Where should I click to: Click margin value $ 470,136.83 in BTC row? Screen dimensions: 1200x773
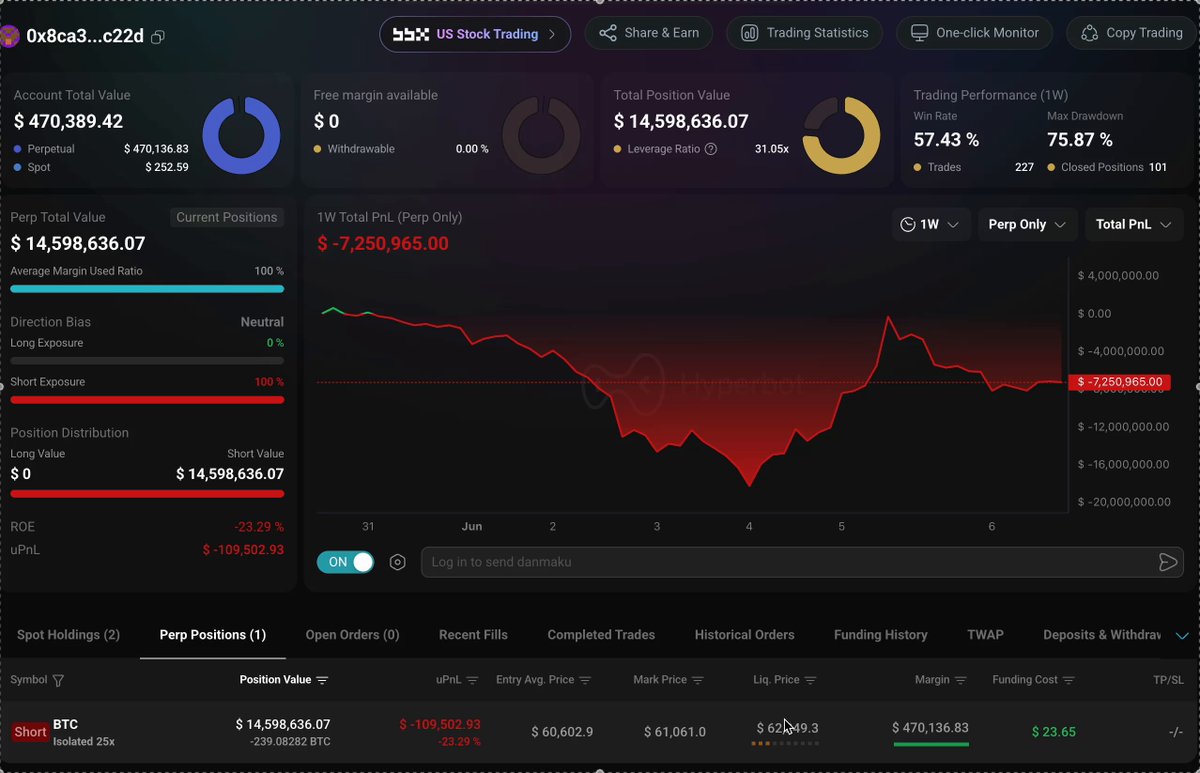coord(931,728)
